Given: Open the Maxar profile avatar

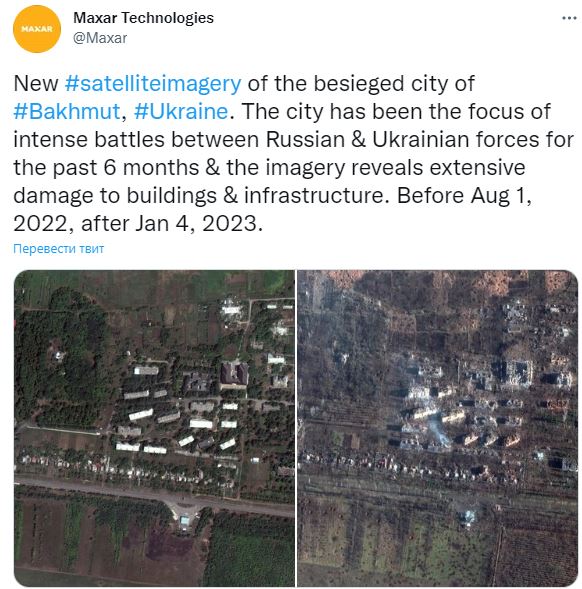Looking at the screenshot, I should click(37, 29).
